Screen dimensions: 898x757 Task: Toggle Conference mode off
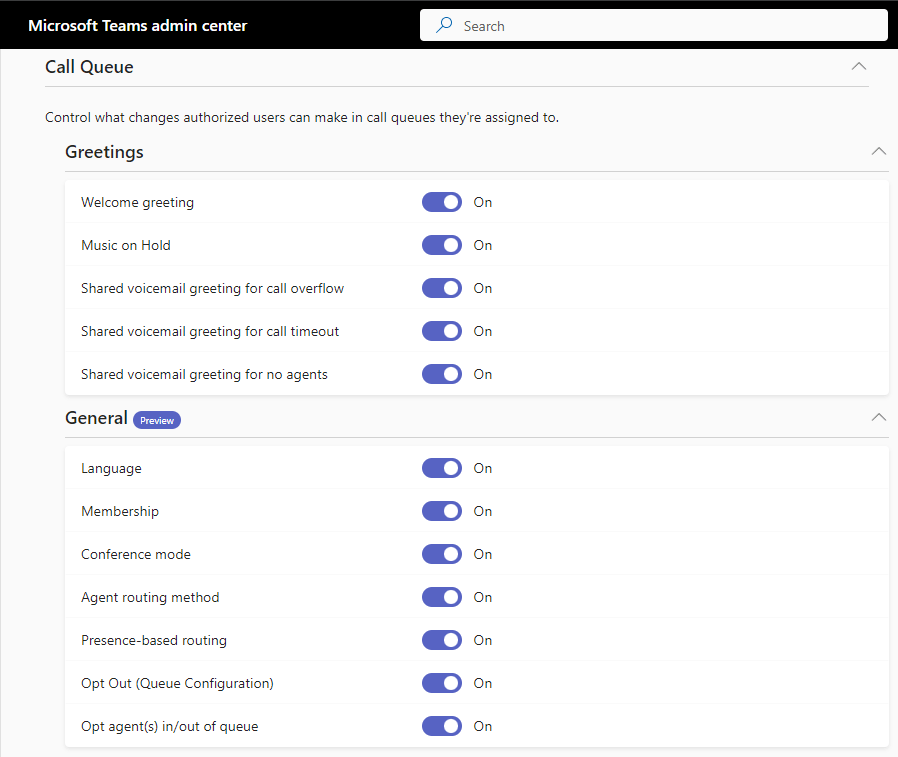(442, 554)
